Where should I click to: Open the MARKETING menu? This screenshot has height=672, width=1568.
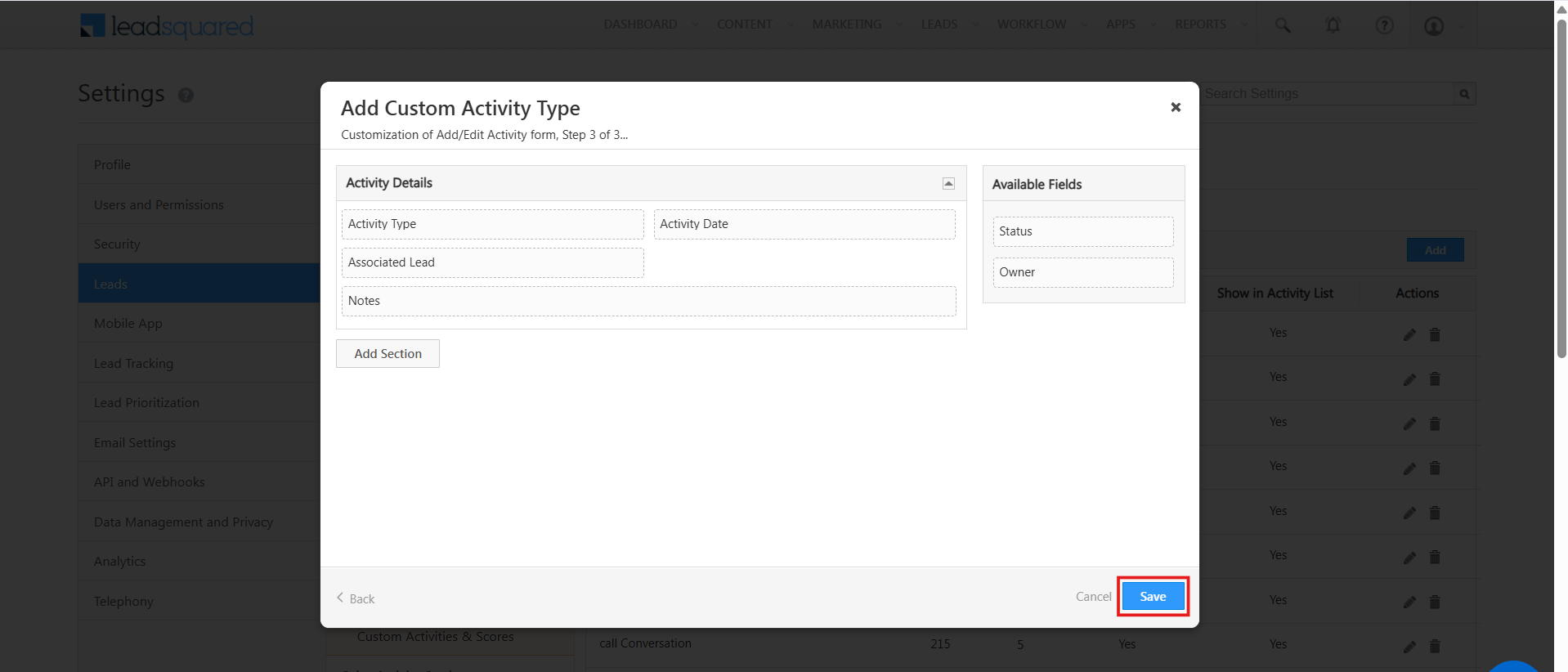846,25
